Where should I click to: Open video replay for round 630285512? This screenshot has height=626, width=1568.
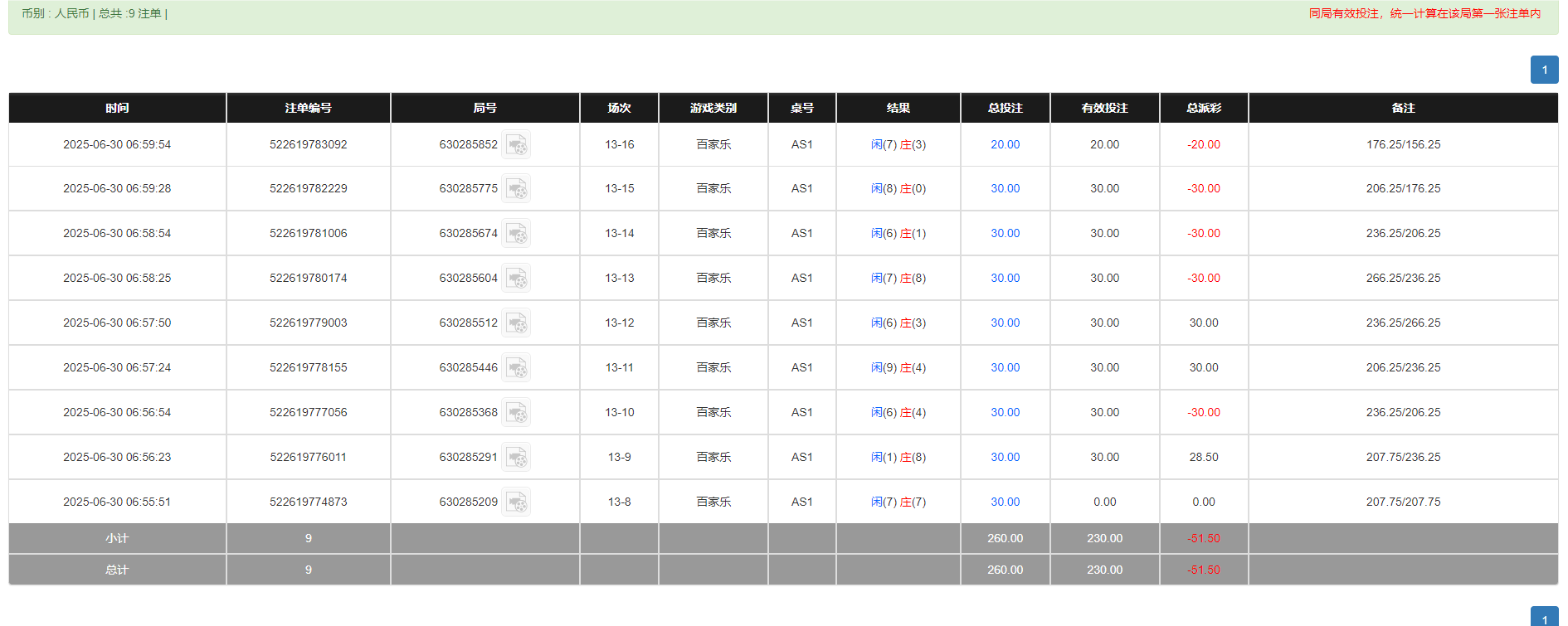point(516,323)
